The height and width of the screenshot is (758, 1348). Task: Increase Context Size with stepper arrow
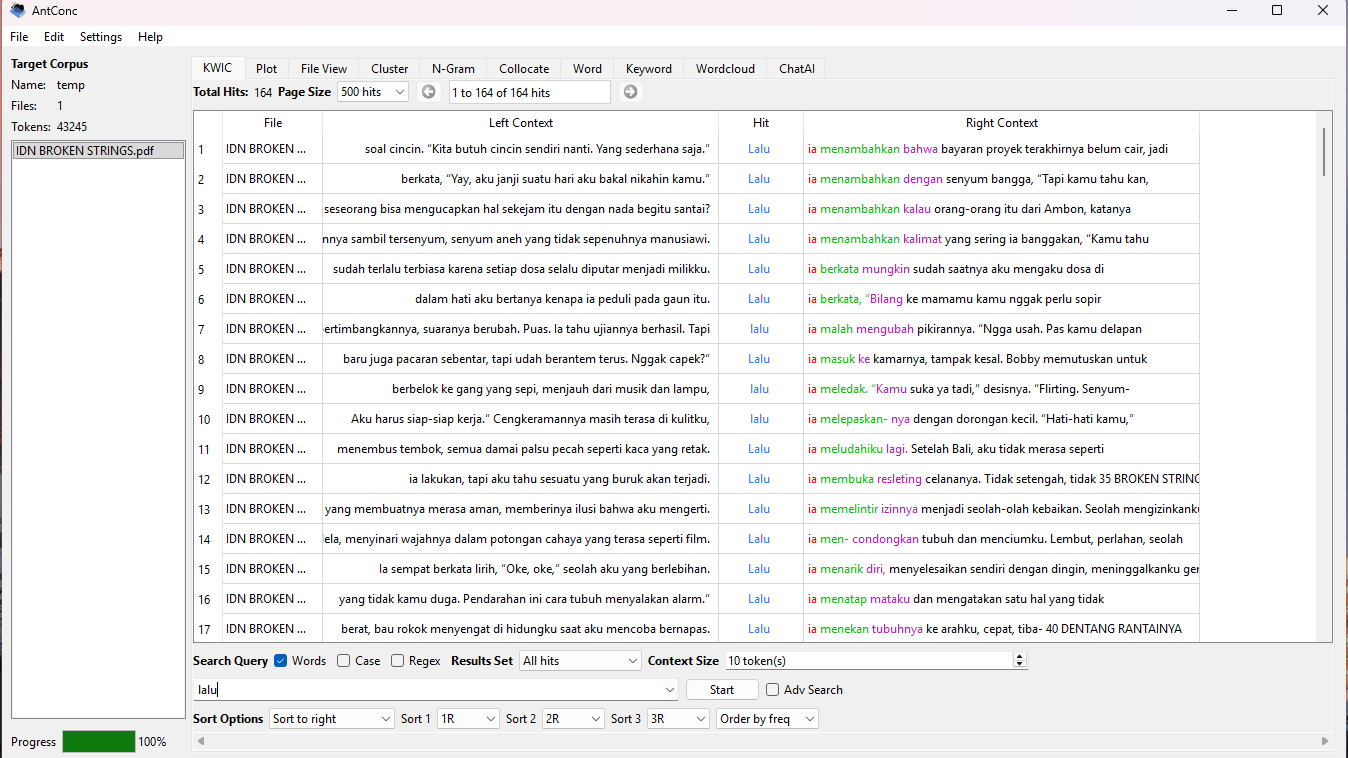point(1019,657)
